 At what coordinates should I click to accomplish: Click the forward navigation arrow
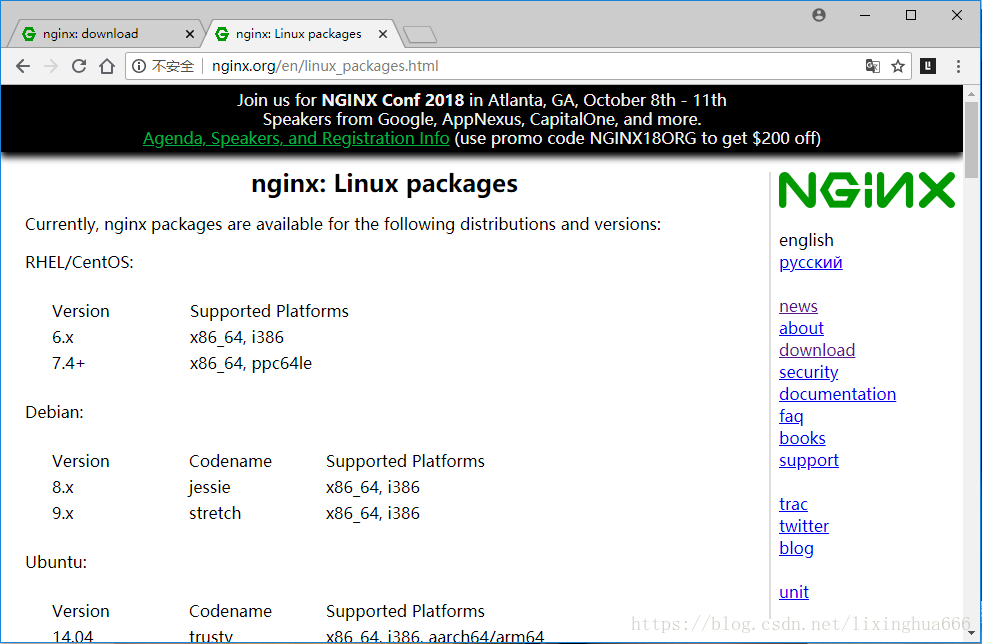(51, 66)
